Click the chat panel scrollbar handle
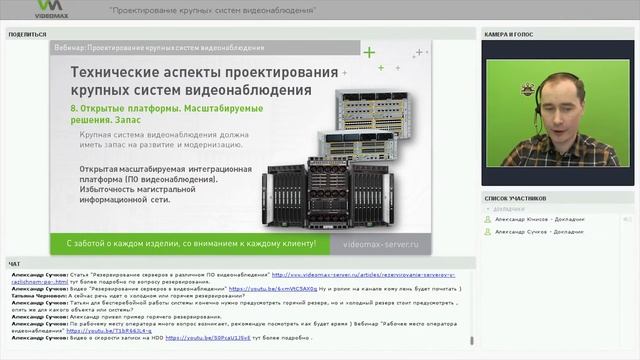 pyautogui.click(x=472, y=340)
